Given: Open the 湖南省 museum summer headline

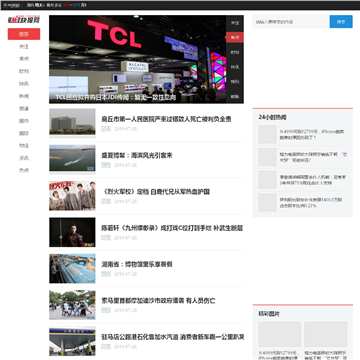Looking at the screenshot, I should [137, 264].
